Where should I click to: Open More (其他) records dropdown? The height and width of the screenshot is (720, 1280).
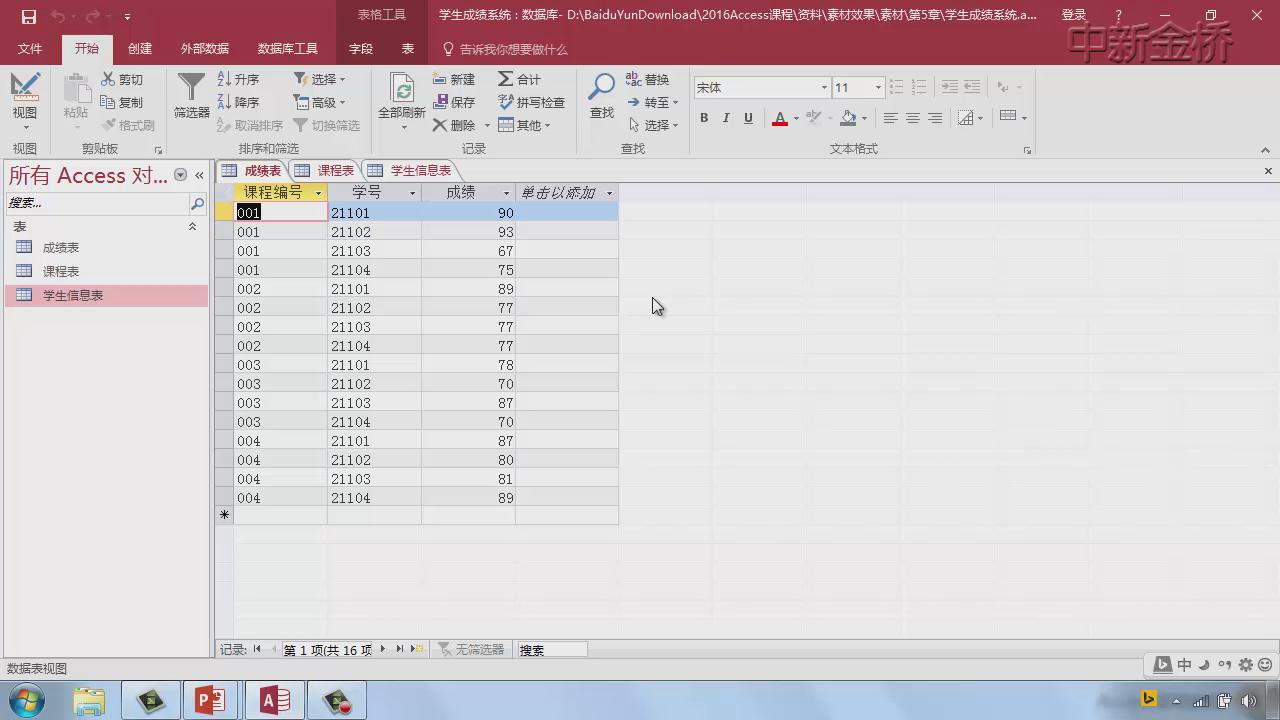point(524,125)
